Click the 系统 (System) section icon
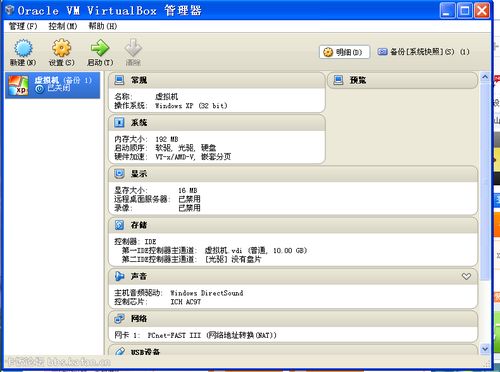Image resolution: width=500 pixels, height=372 pixels. pyautogui.click(x=119, y=122)
